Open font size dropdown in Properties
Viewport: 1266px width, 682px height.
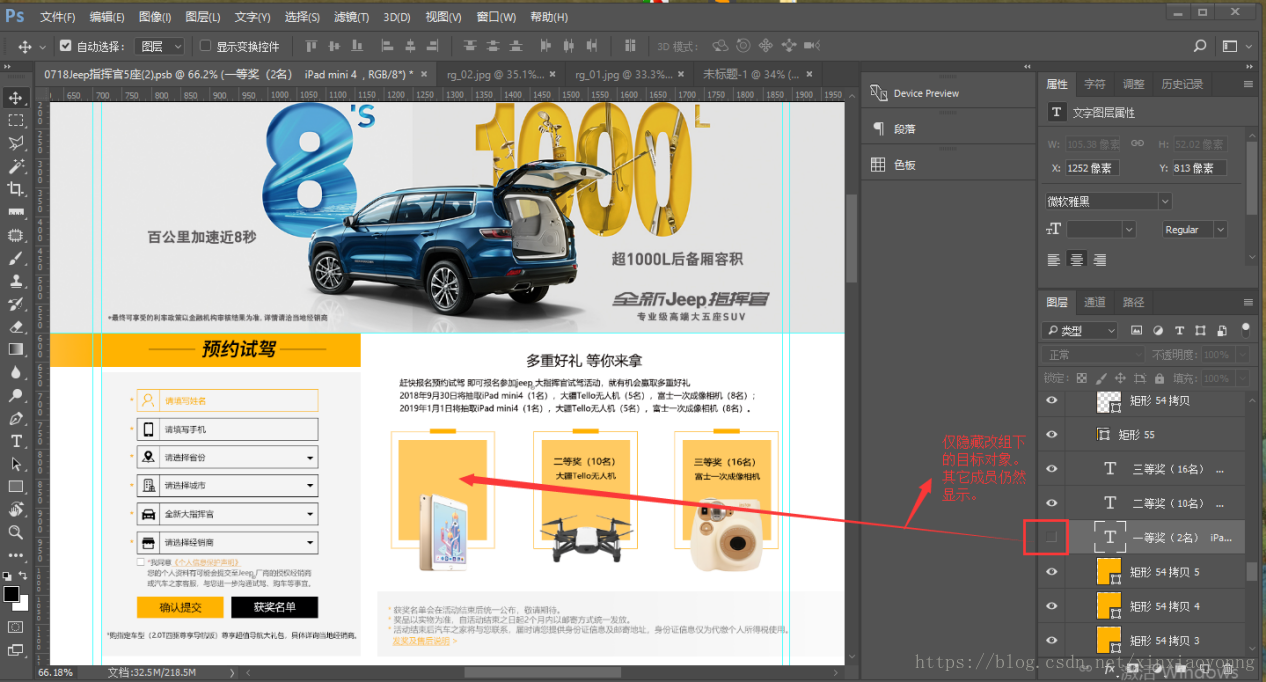(x=1129, y=229)
